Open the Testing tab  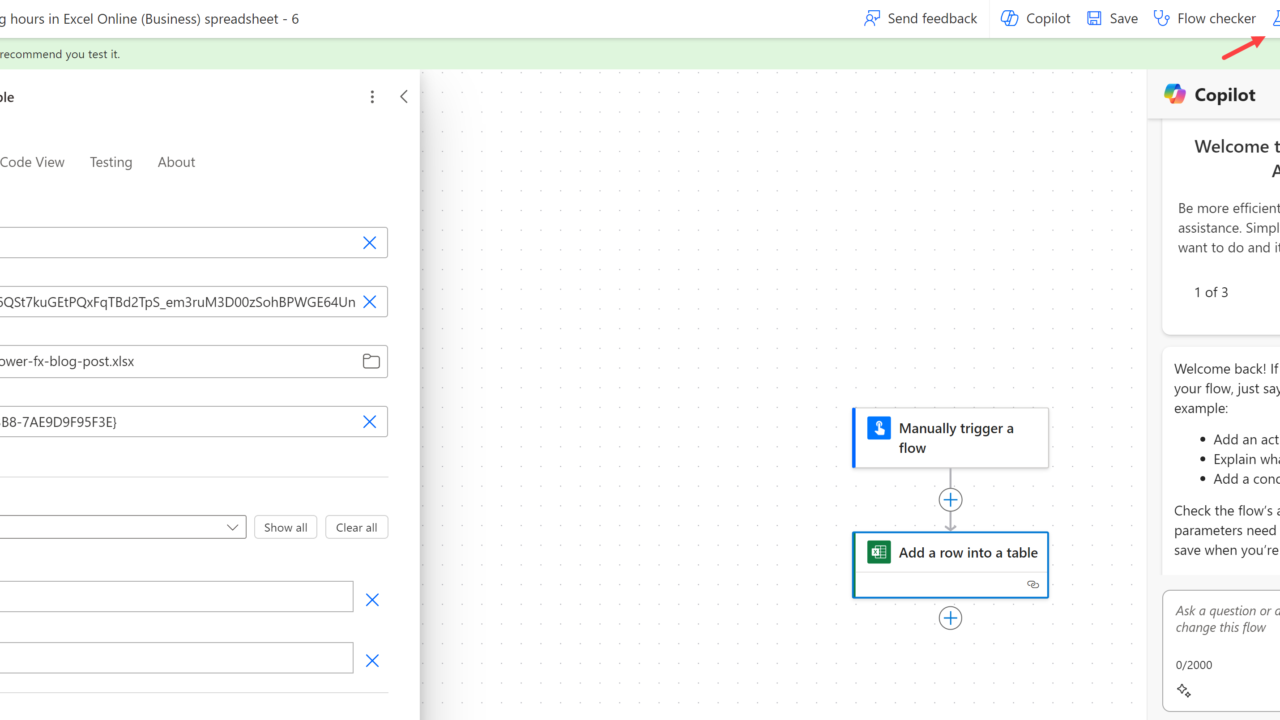(x=111, y=162)
